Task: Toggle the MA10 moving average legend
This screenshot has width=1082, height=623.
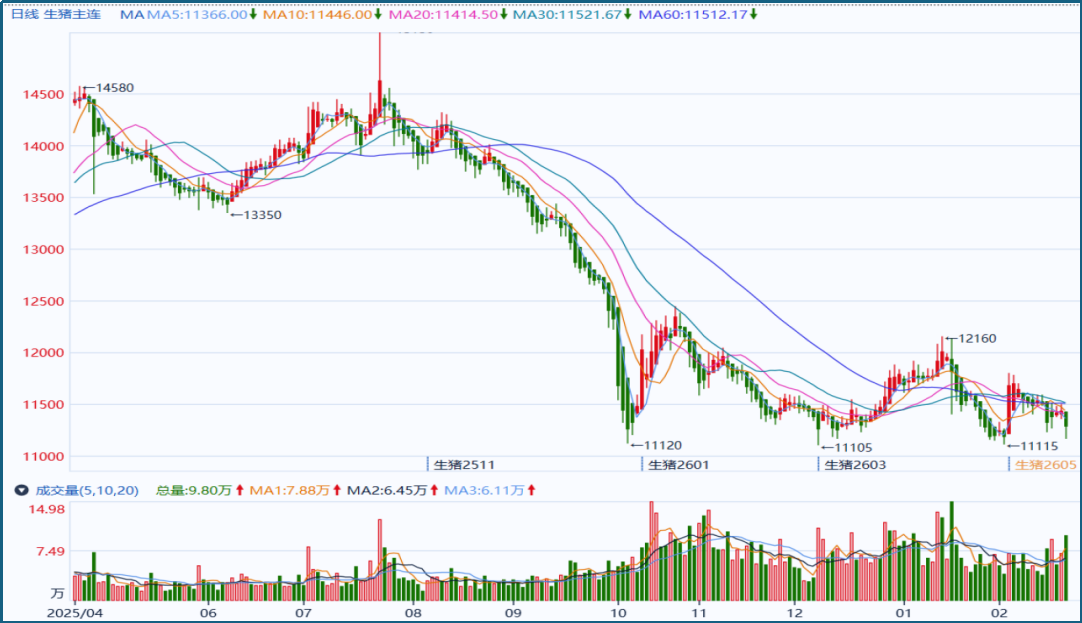Action: 320,15
